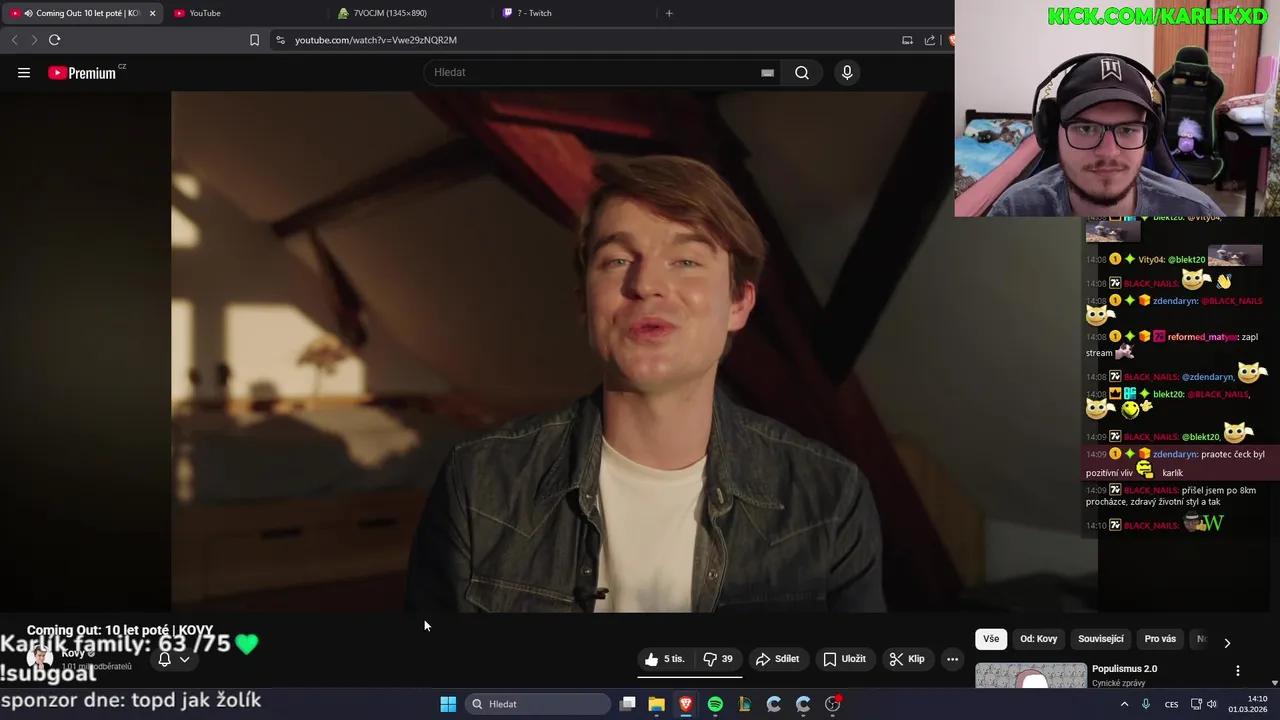Open the three-dot more actions under video
The image size is (1280, 720).
point(952,659)
